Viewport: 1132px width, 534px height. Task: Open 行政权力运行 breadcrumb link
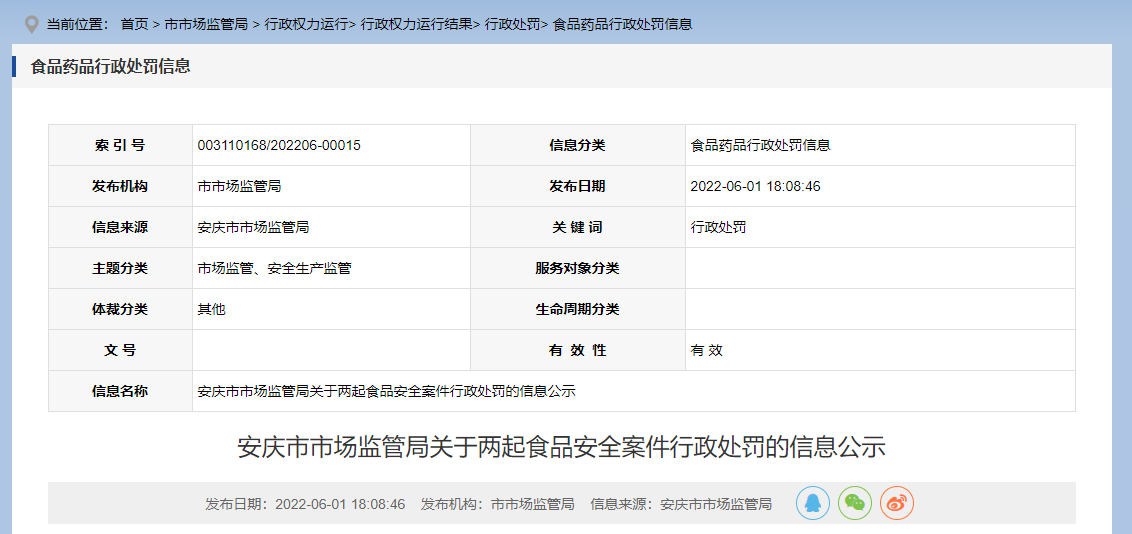pos(306,25)
